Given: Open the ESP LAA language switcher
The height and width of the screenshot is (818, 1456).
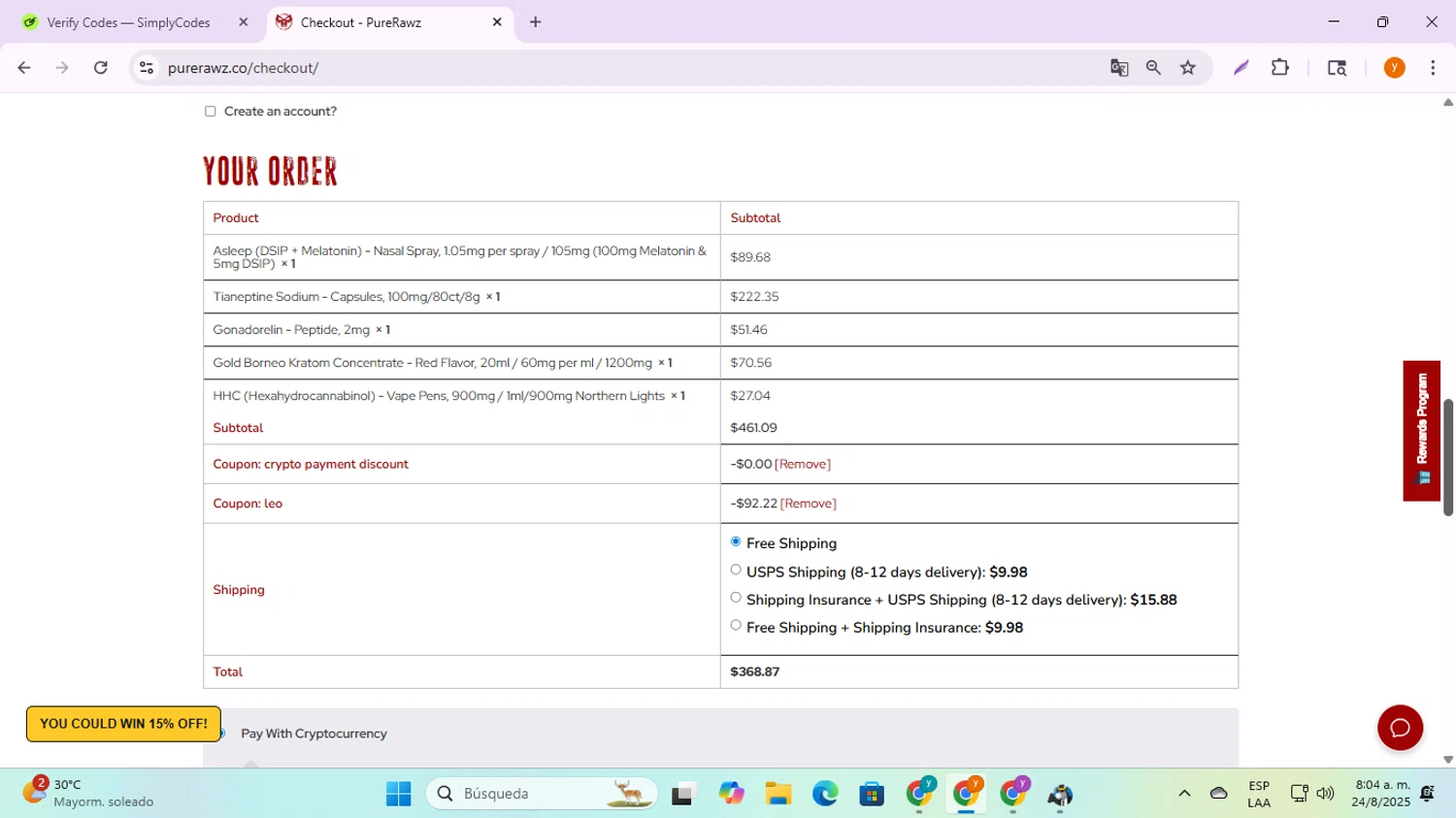Looking at the screenshot, I should [x=1259, y=794].
